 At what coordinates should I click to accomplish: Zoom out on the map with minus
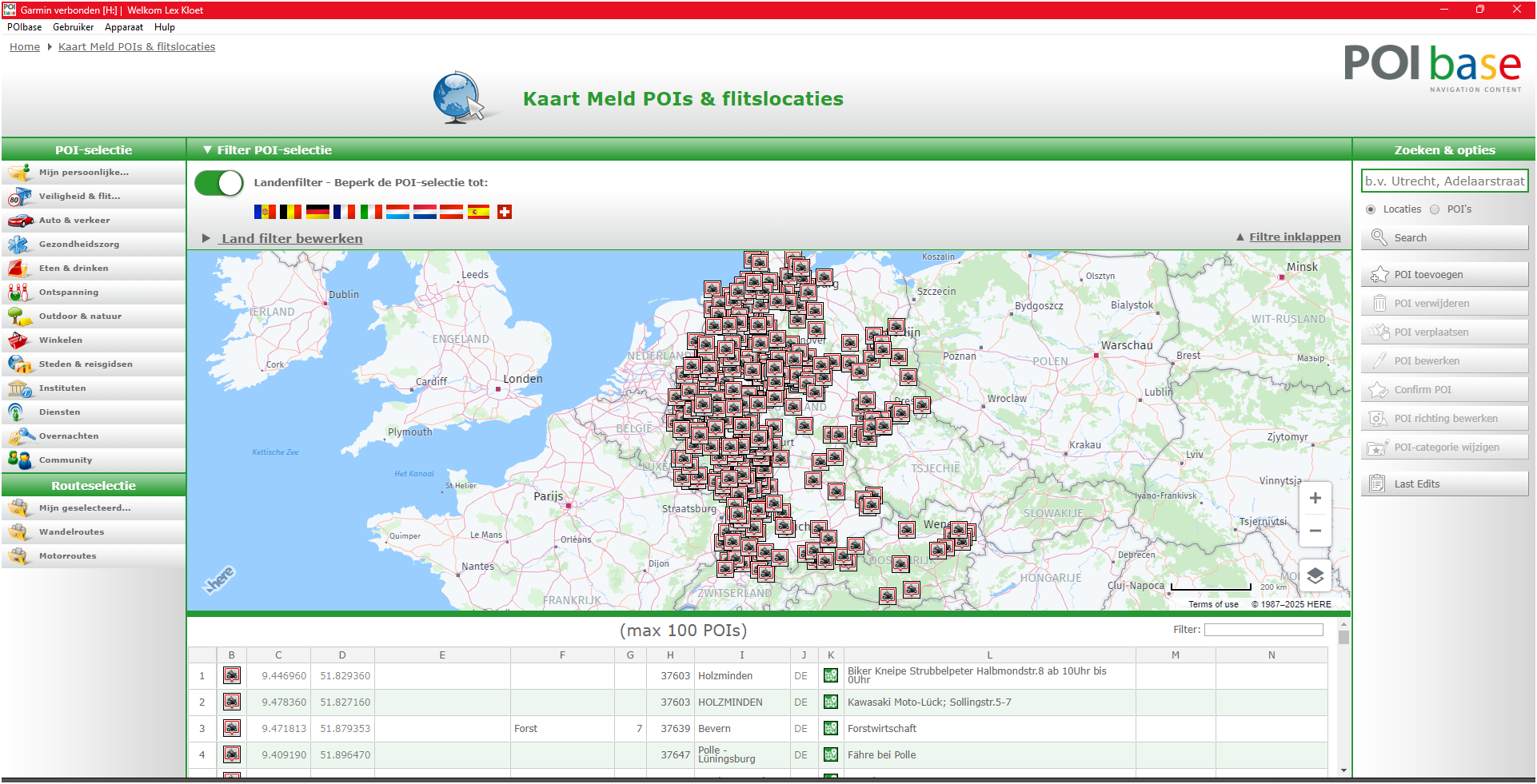click(1315, 531)
